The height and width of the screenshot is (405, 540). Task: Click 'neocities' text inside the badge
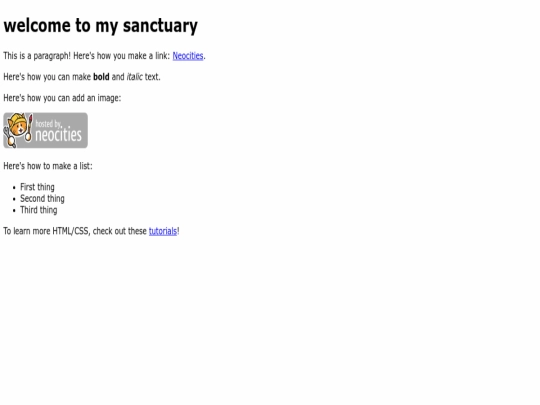click(59, 134)
